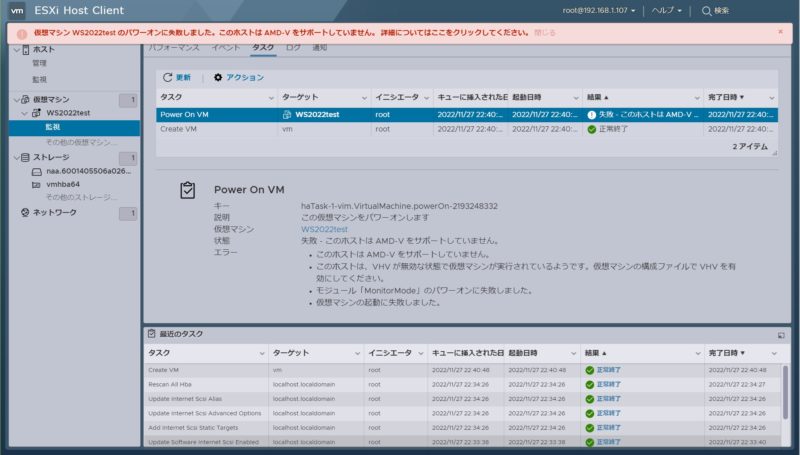Click the actions gear icon
The image size is (800, 455).
(218, 78)
